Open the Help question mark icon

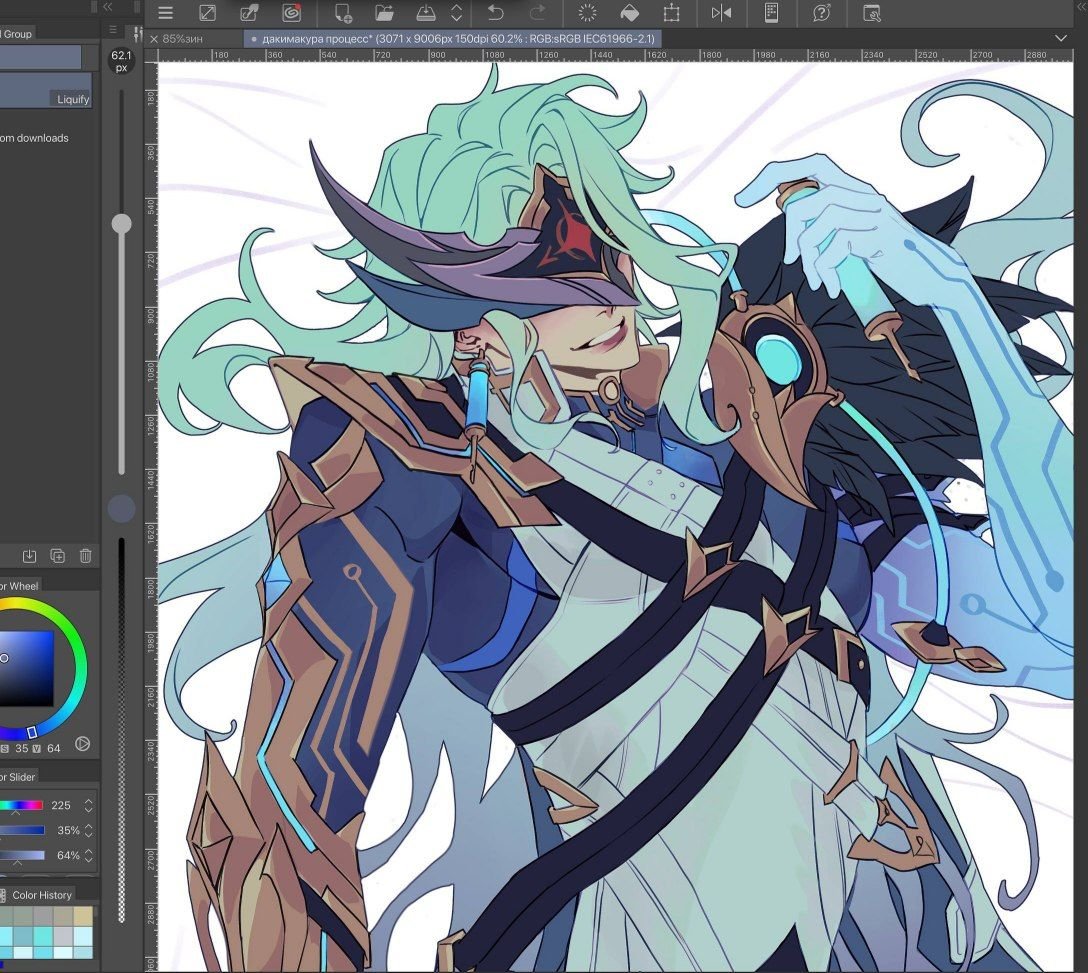[822, 12]
